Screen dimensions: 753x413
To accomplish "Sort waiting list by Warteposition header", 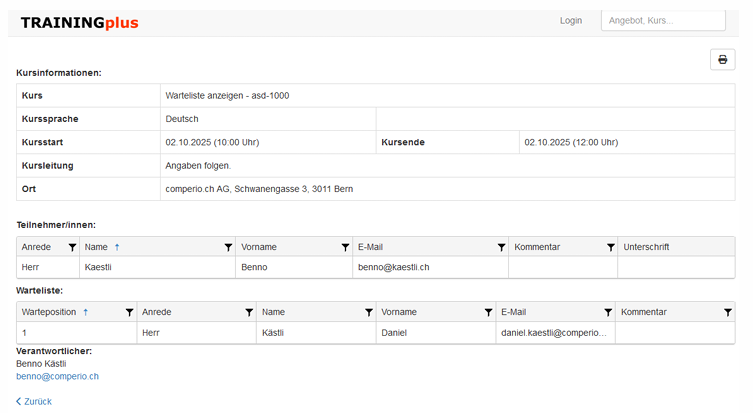I will point(50,313).
